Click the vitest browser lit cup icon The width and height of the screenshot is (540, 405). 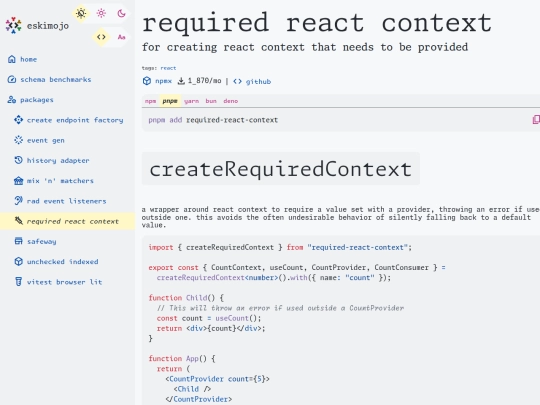point(19,282)
